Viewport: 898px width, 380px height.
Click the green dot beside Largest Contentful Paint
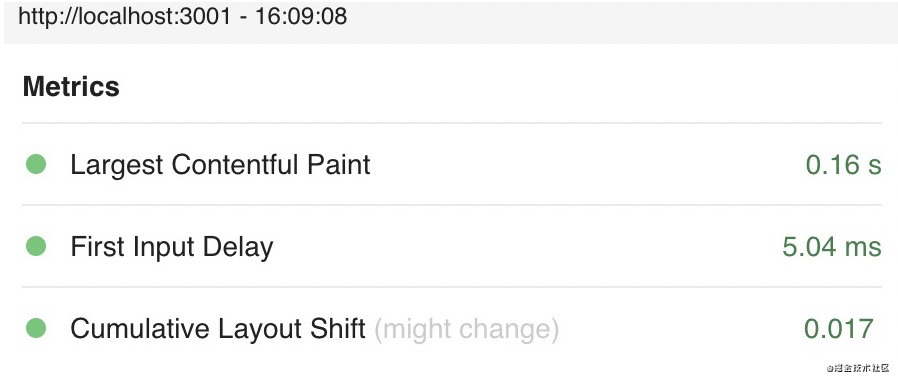click(36, 164)
